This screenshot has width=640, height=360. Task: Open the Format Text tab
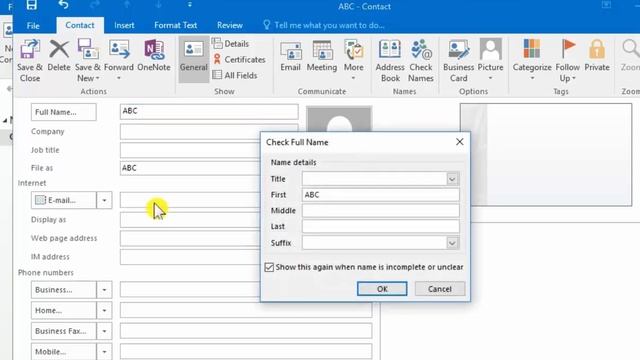(x=176, y=25)
